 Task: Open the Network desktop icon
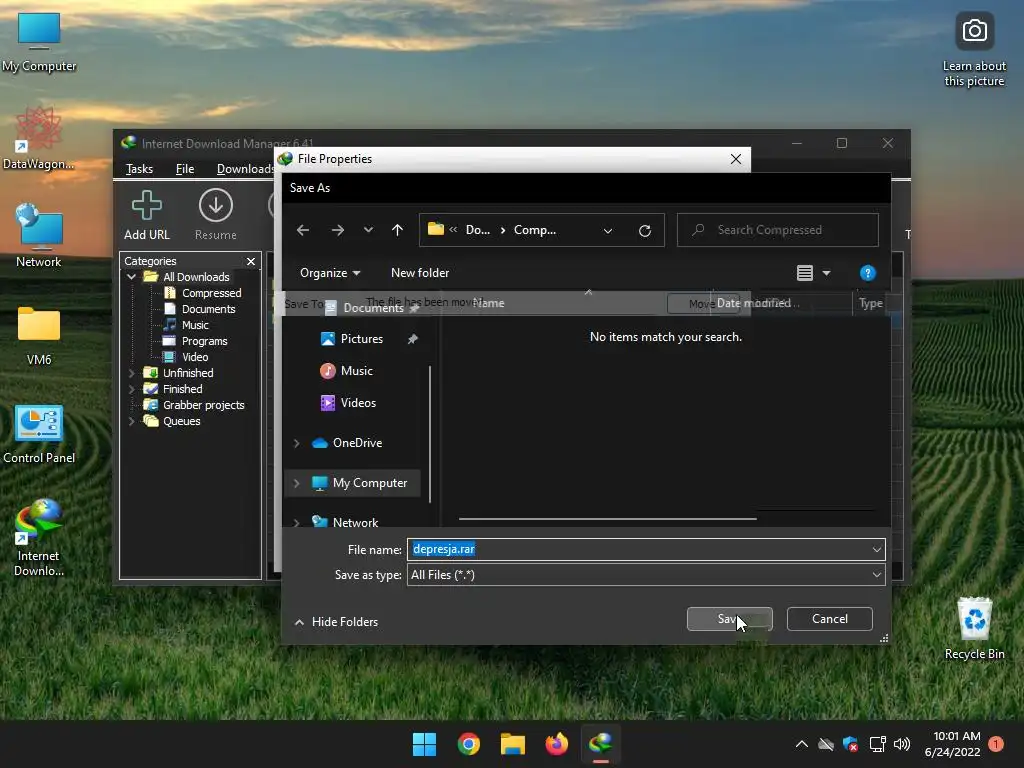39,235
